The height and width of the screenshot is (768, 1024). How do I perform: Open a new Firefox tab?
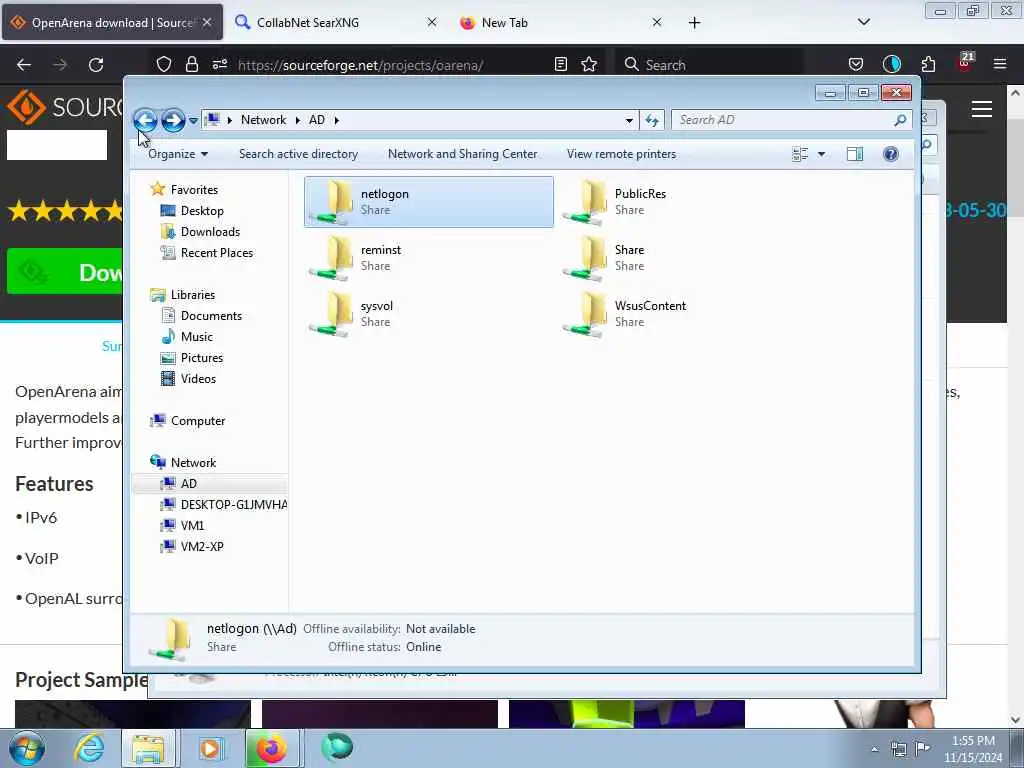(x=694, y=23)
